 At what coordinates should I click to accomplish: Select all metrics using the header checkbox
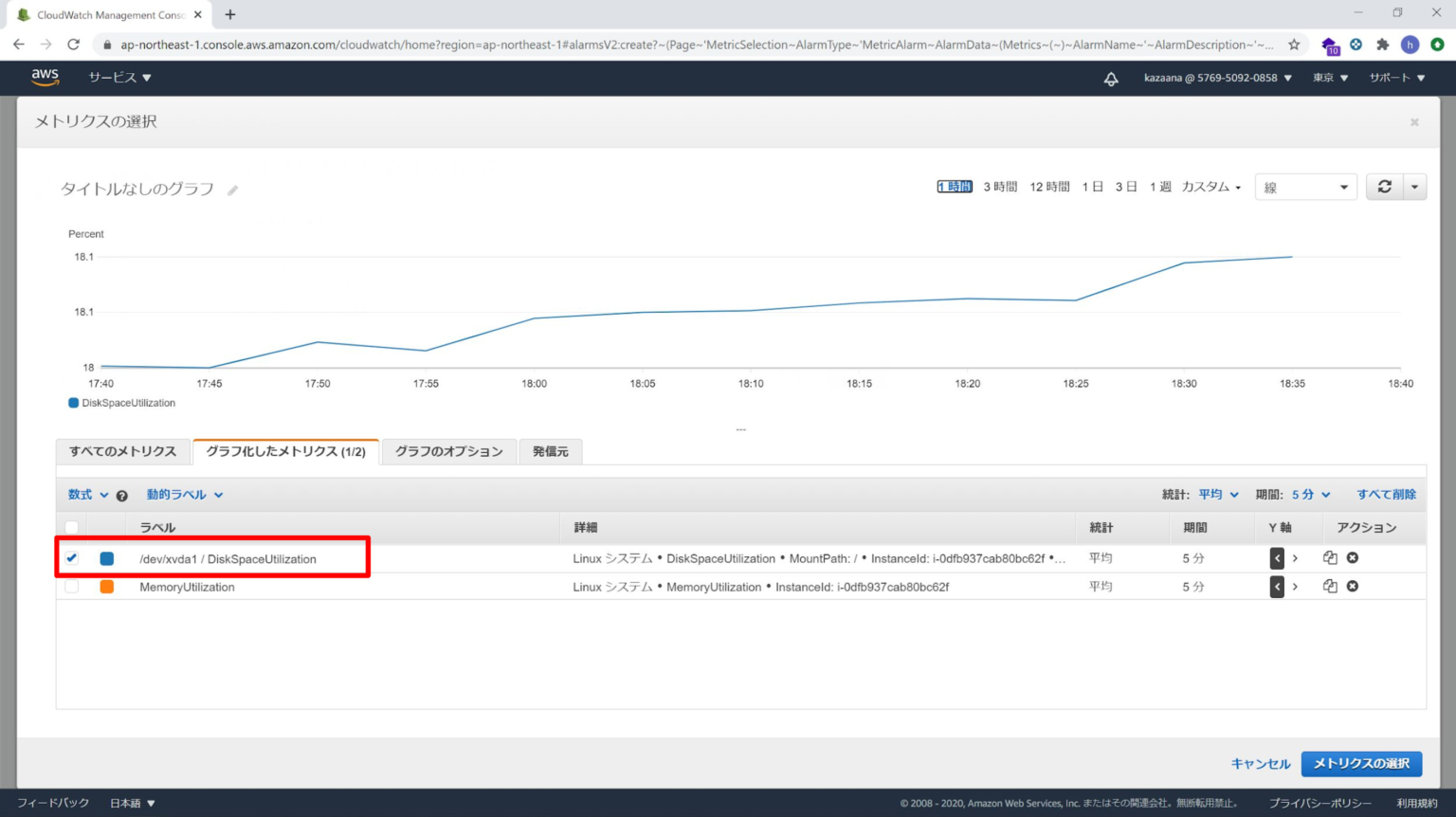71,526
